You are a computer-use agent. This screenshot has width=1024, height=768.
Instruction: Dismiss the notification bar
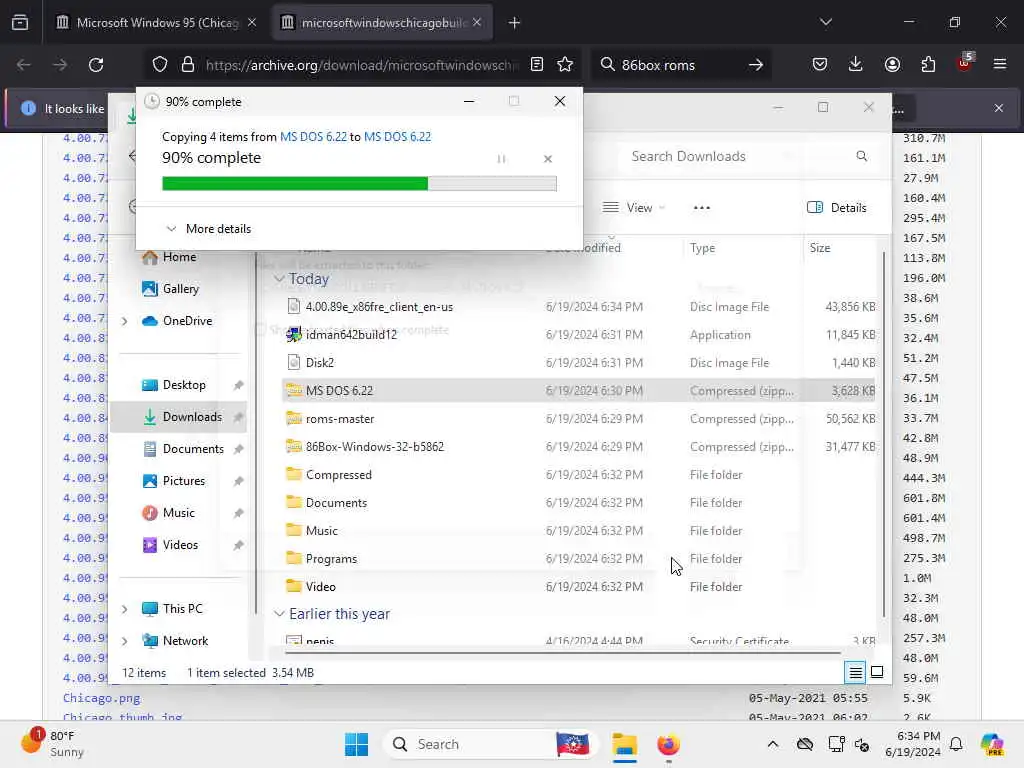tap(999, 108)
